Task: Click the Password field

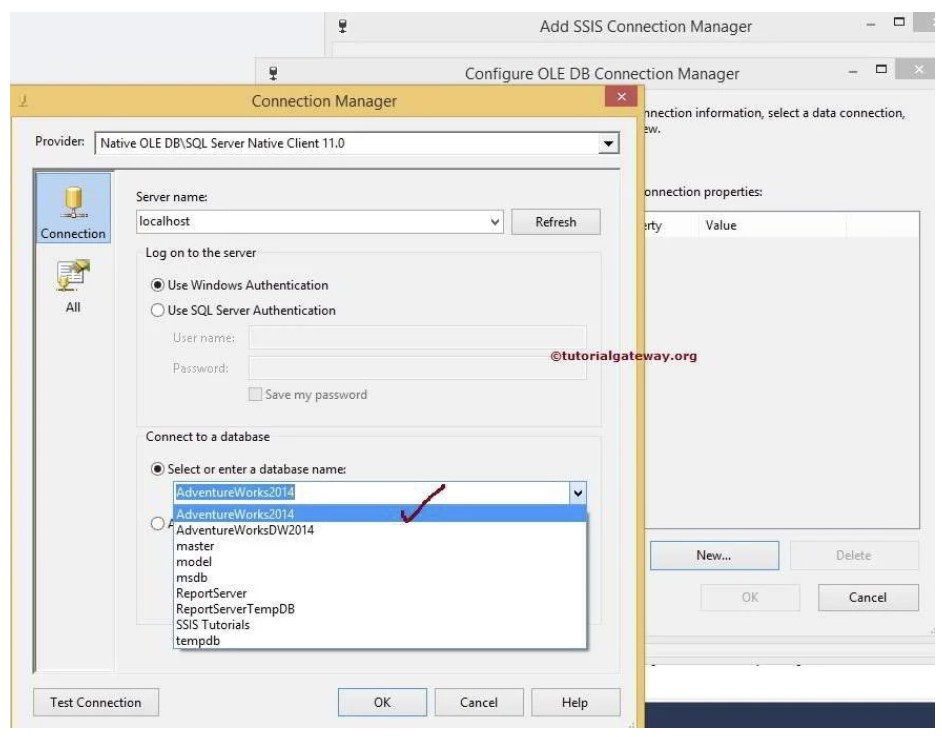Action: pyautogui.click(x=418, y=368)
